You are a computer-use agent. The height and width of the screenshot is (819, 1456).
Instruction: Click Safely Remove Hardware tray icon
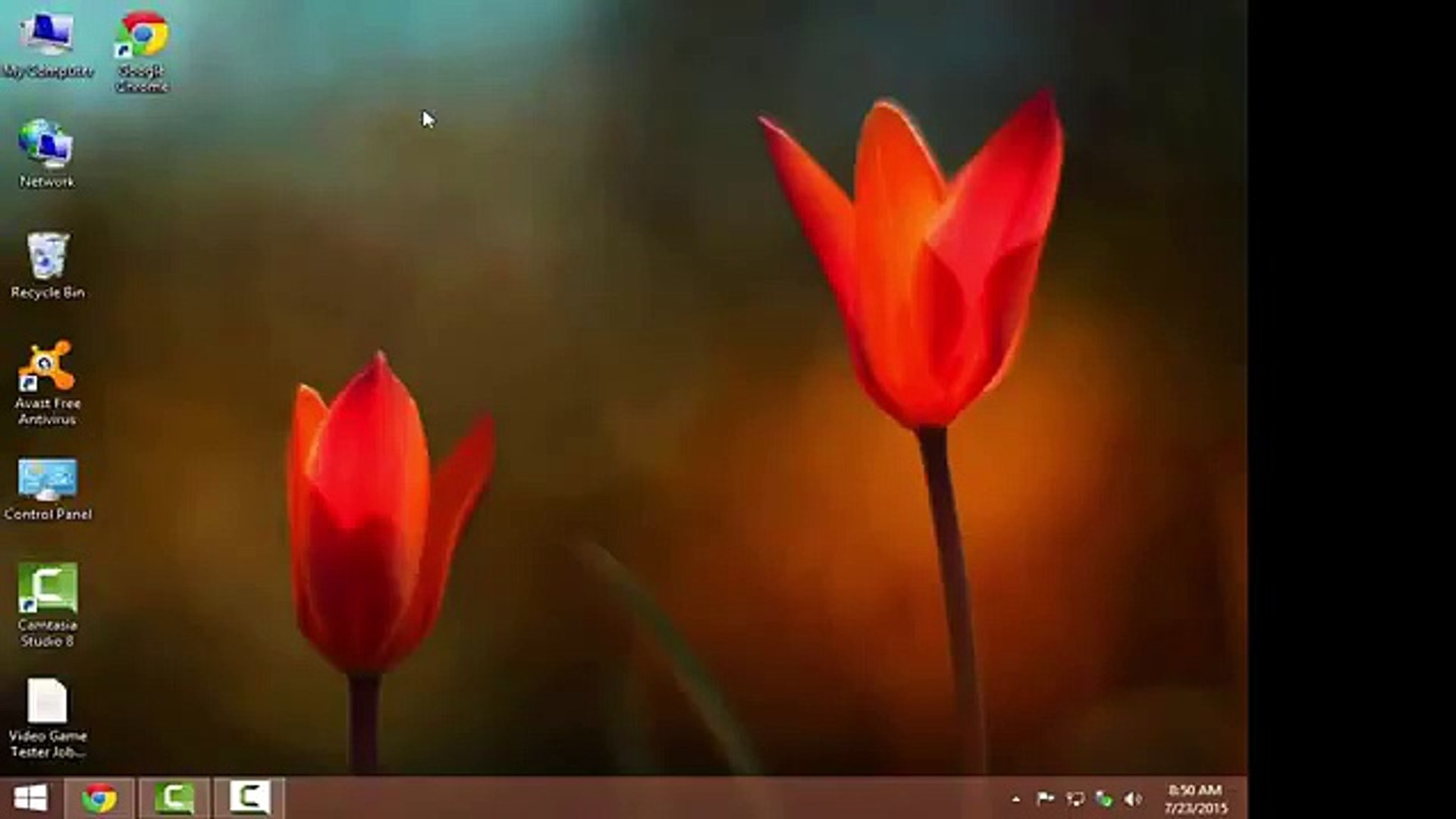click(1104, 799)
